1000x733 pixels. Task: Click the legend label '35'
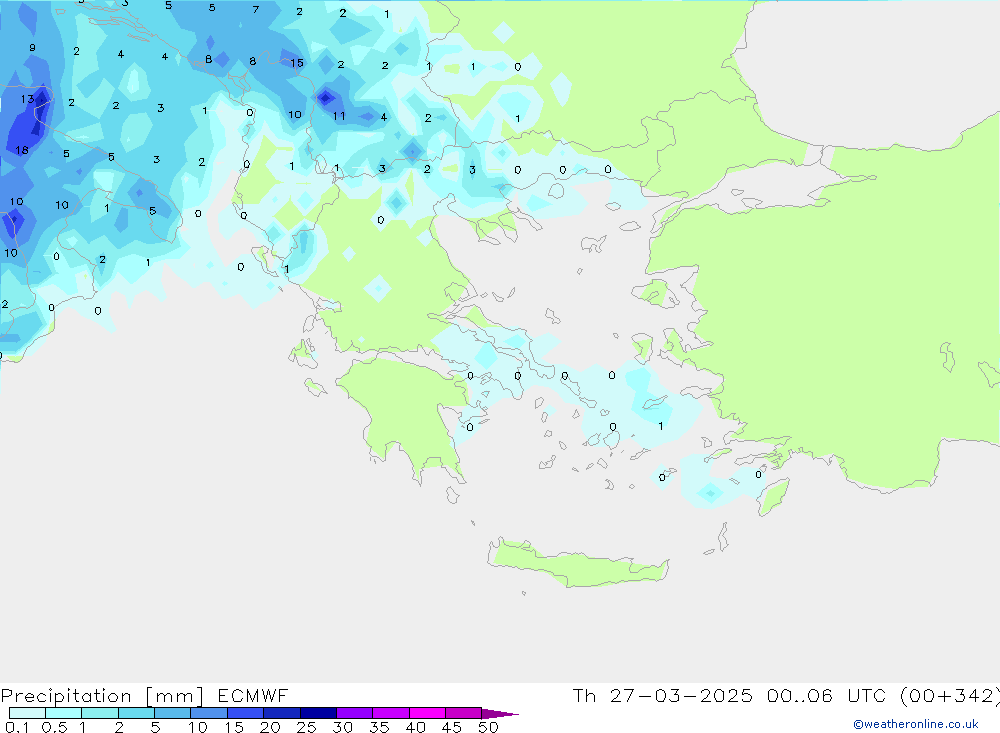pos(379,727)
